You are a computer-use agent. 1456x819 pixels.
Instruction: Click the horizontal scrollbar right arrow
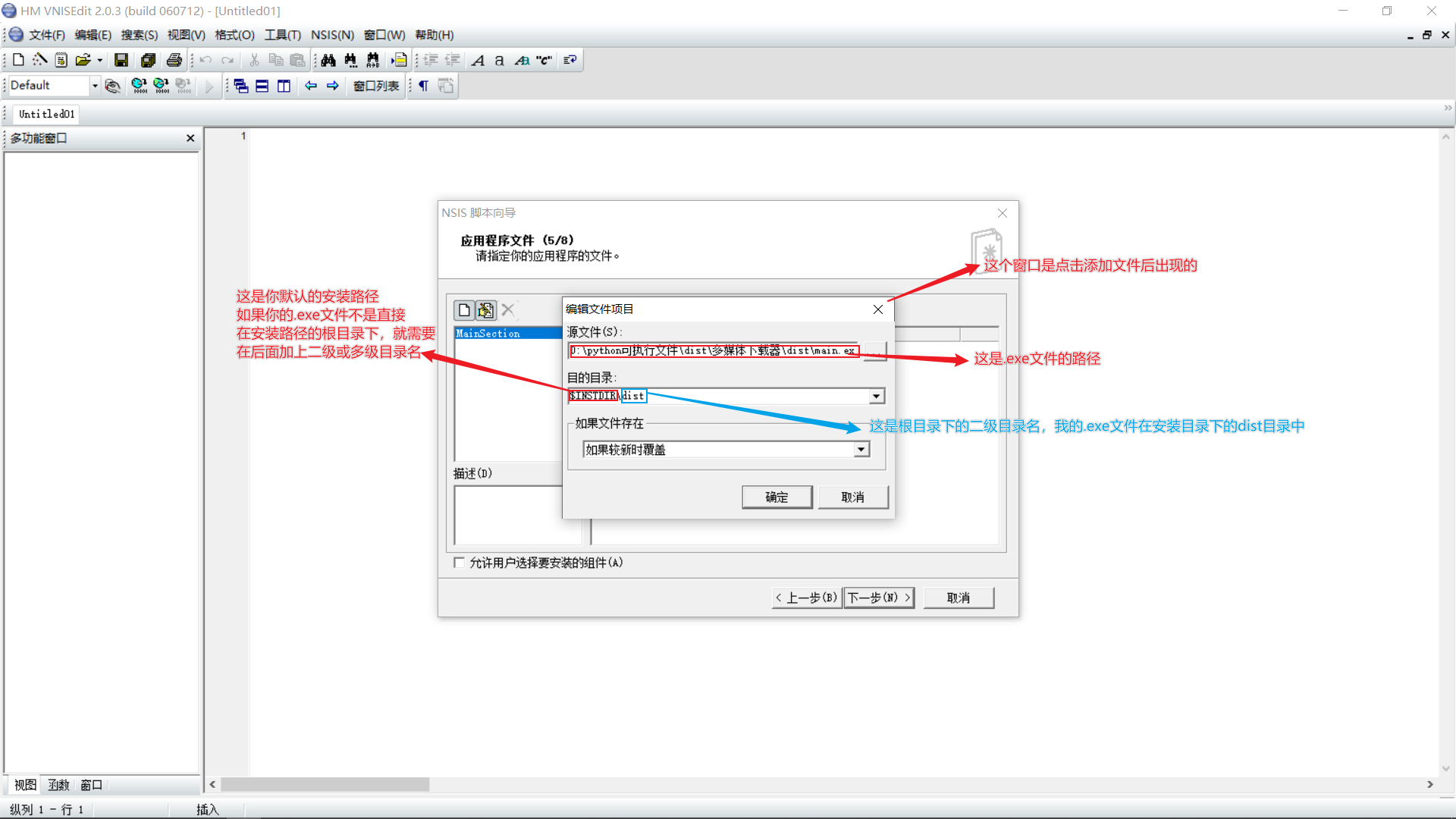coord(1430,784)
